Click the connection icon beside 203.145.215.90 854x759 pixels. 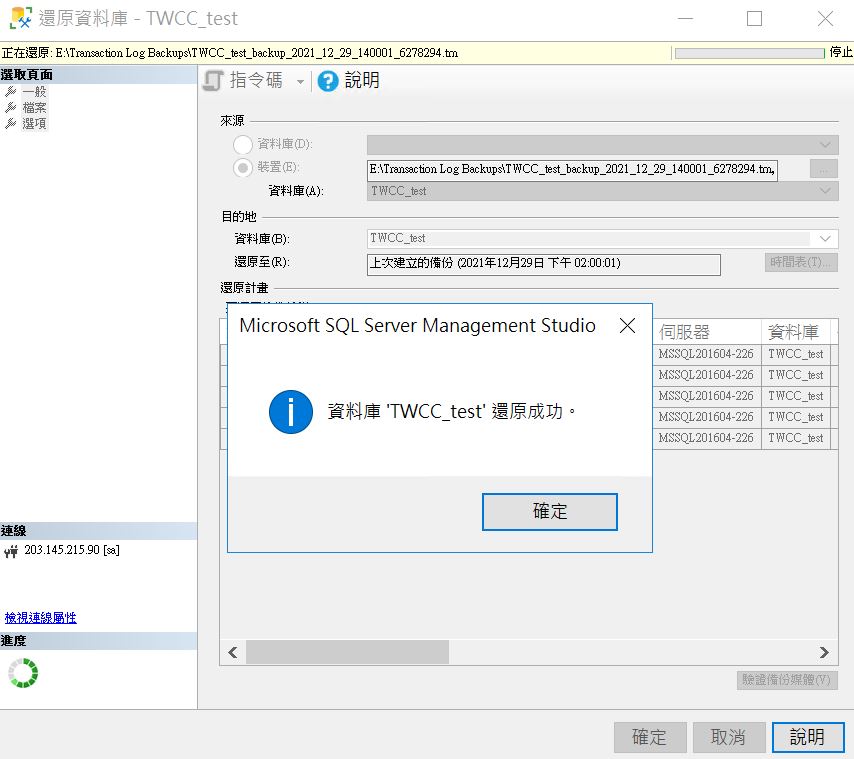(x=11, y=551)
